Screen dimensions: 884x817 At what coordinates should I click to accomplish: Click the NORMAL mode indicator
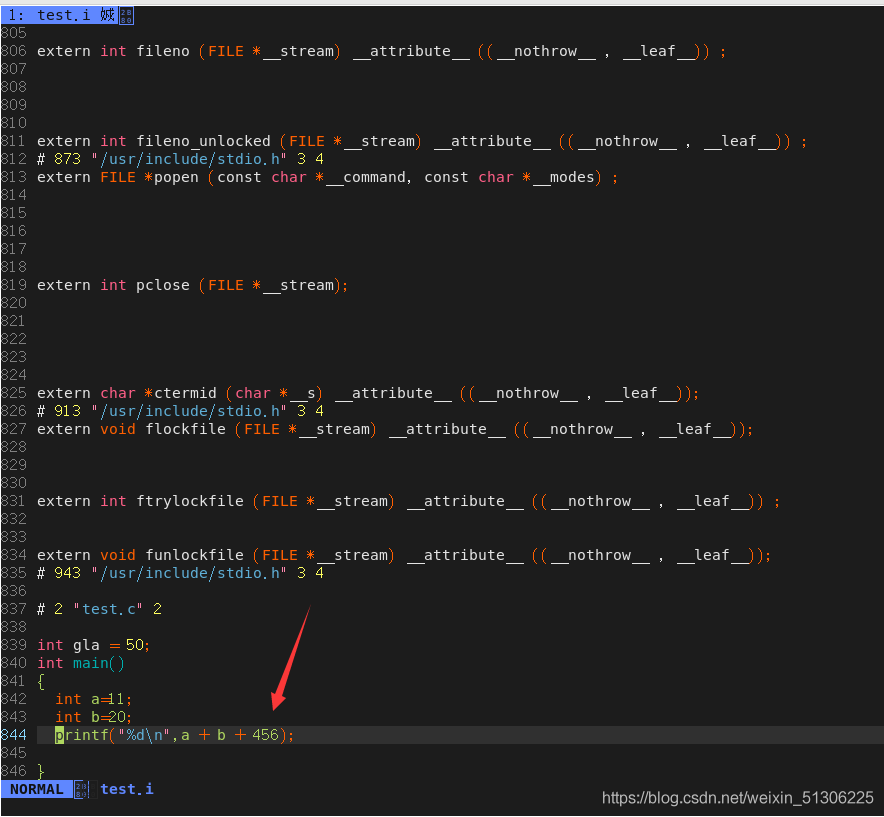(37, 789)
